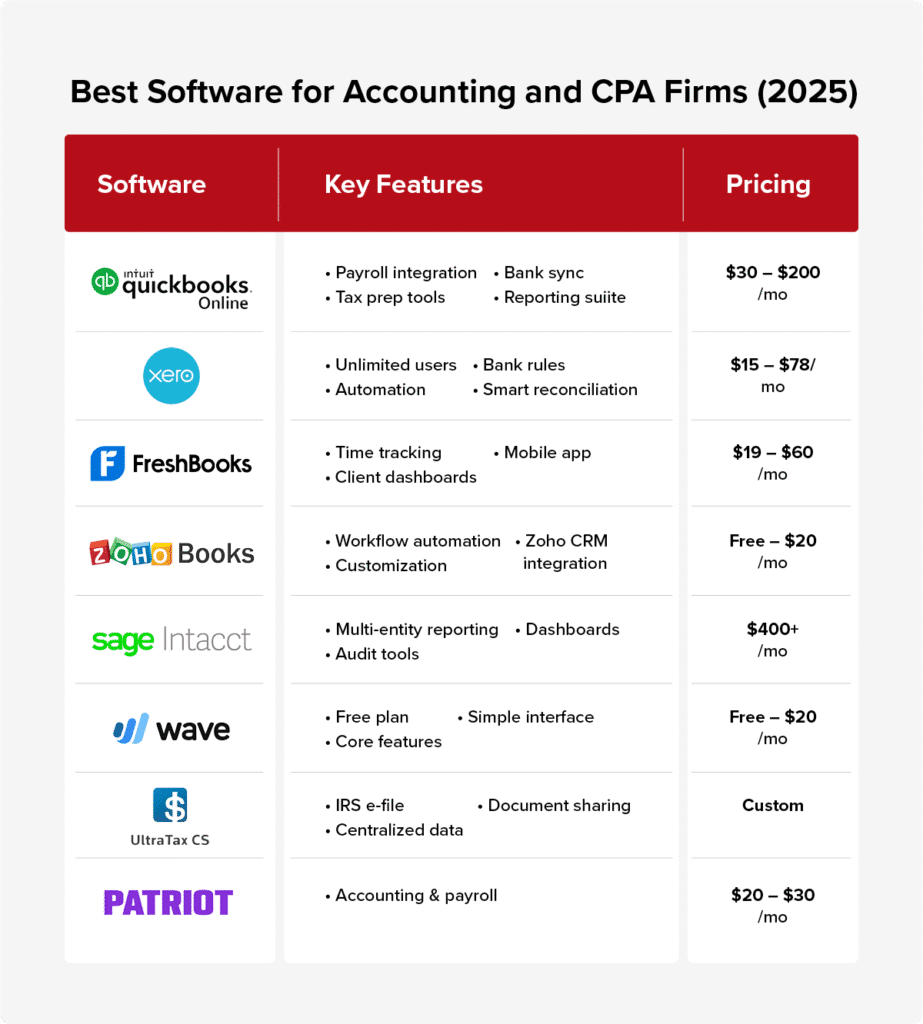
Task: Click the infographic title heading
Action: (x=464, y=91)
